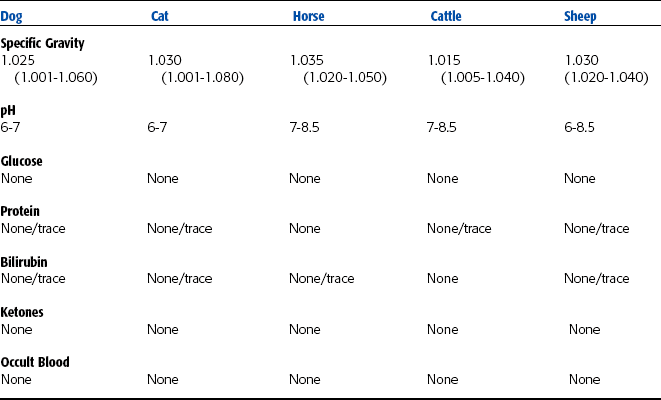Click the 1.035 specific gravity value
Viewport: 661px width, 400px height.
point(306,60)
